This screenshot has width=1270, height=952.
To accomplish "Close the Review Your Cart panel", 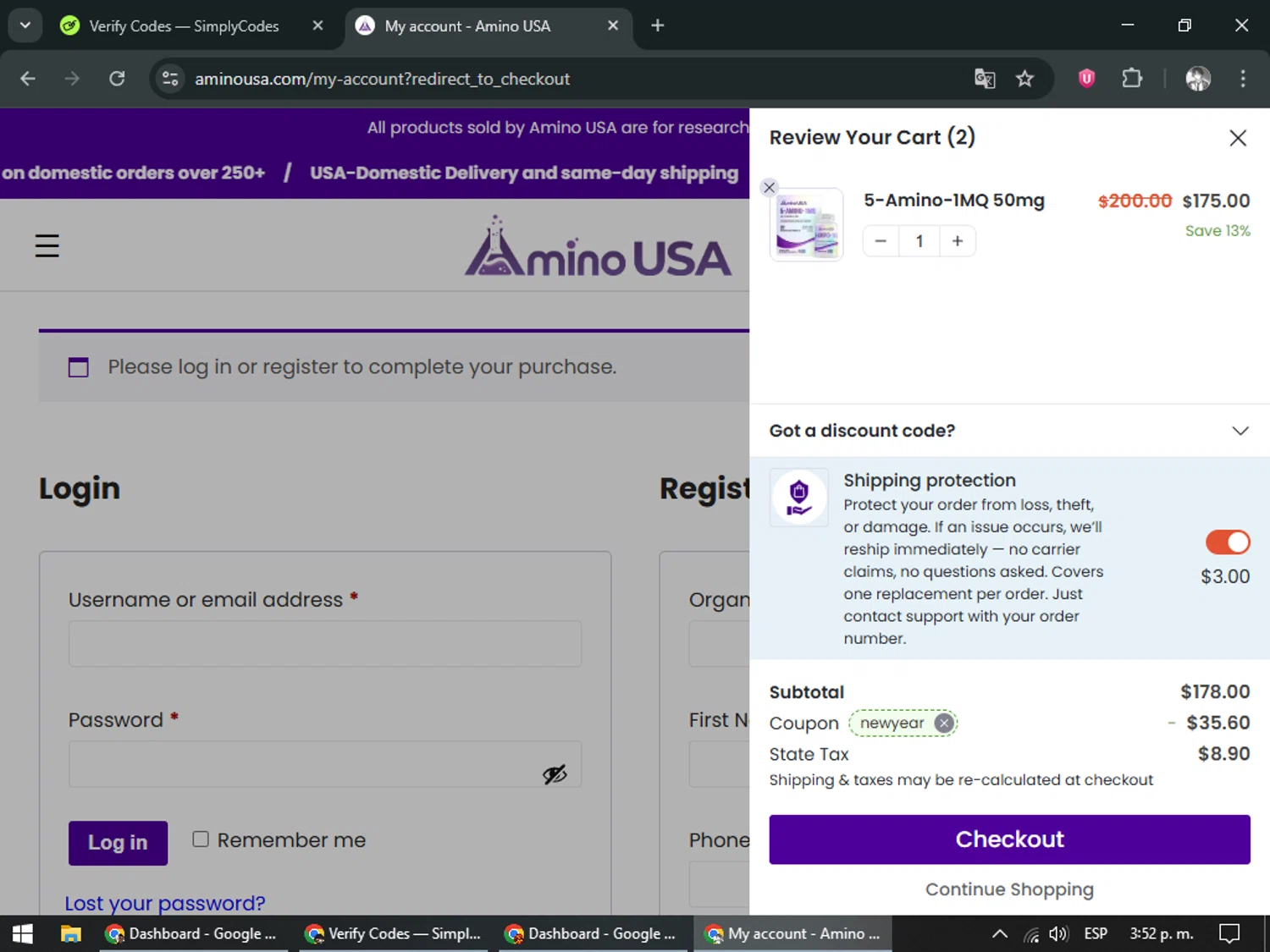I will [x=1238, y=138].
